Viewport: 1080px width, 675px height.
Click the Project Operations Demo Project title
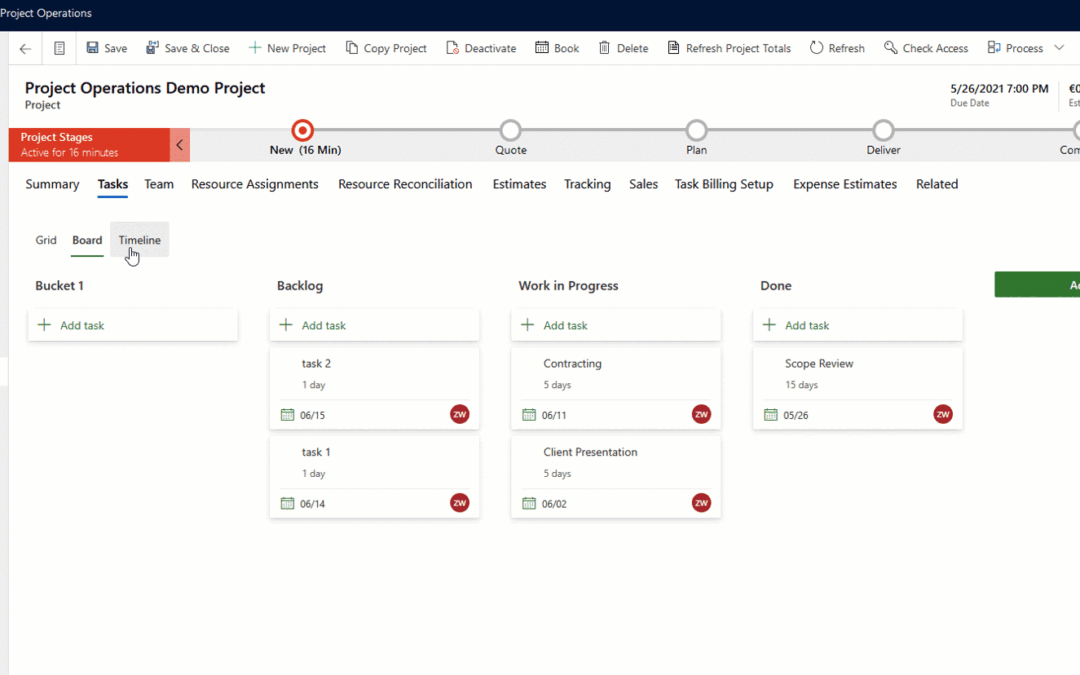pyautogui.click(x=145, y=88)
